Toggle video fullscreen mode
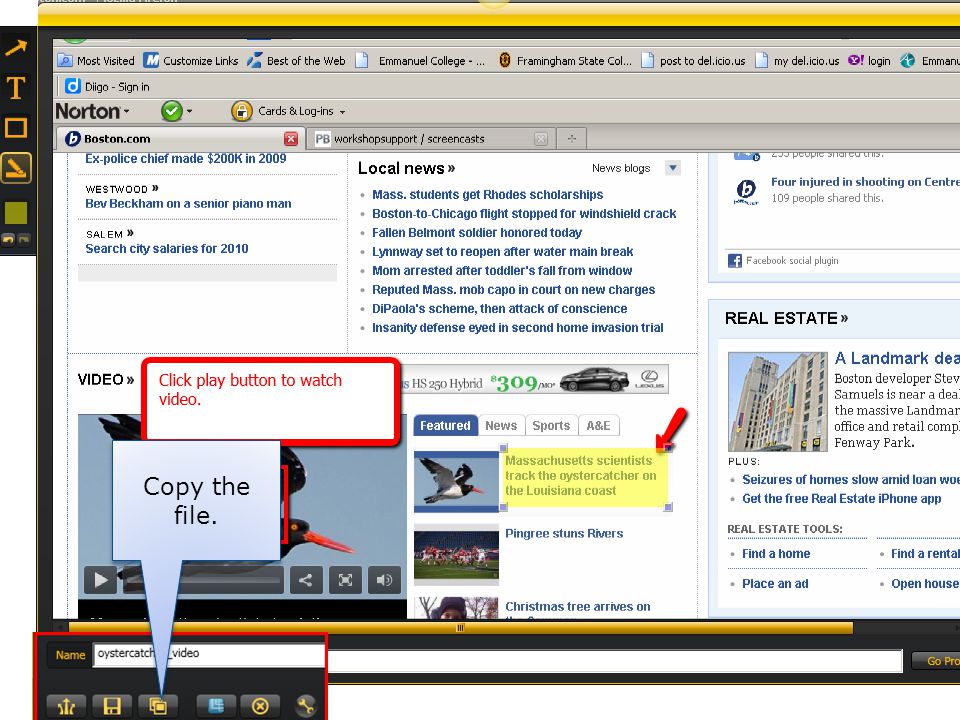Image resolution: width=960 pixels, height=720 pixels. pyautogui.click(x=345, y=580)
